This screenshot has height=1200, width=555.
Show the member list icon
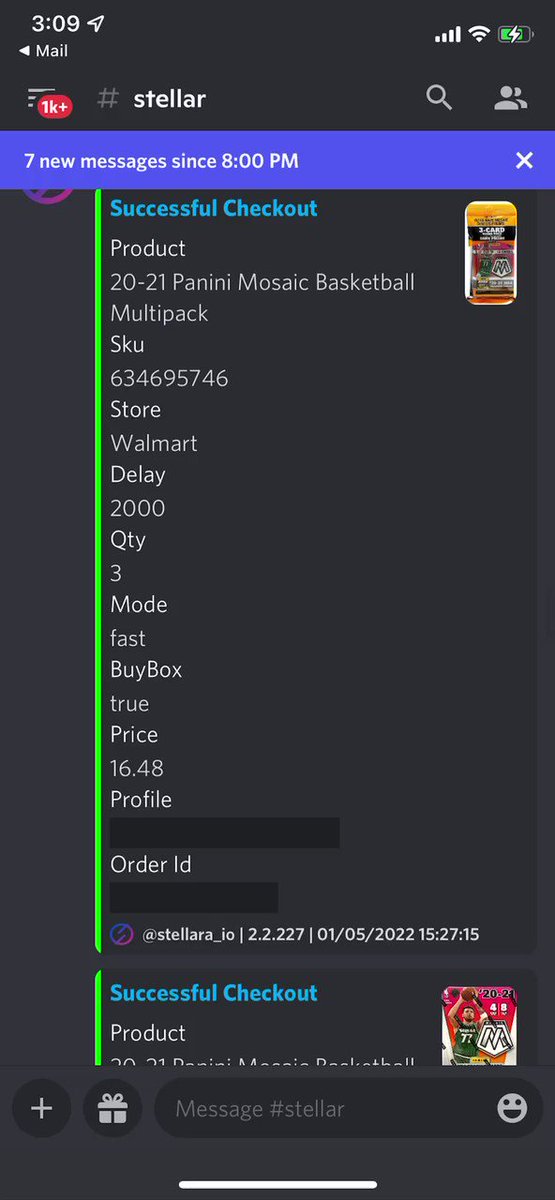point(511,97)
